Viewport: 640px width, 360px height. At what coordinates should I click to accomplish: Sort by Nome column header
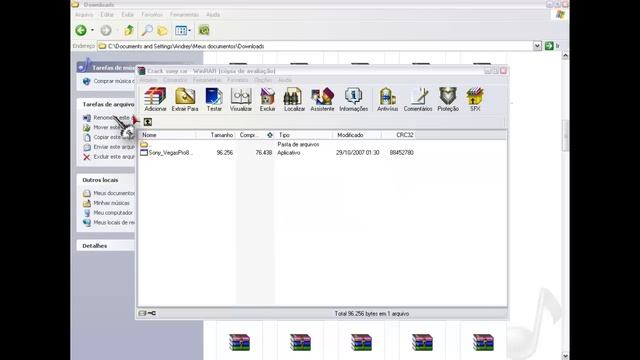tap(167, 135)
